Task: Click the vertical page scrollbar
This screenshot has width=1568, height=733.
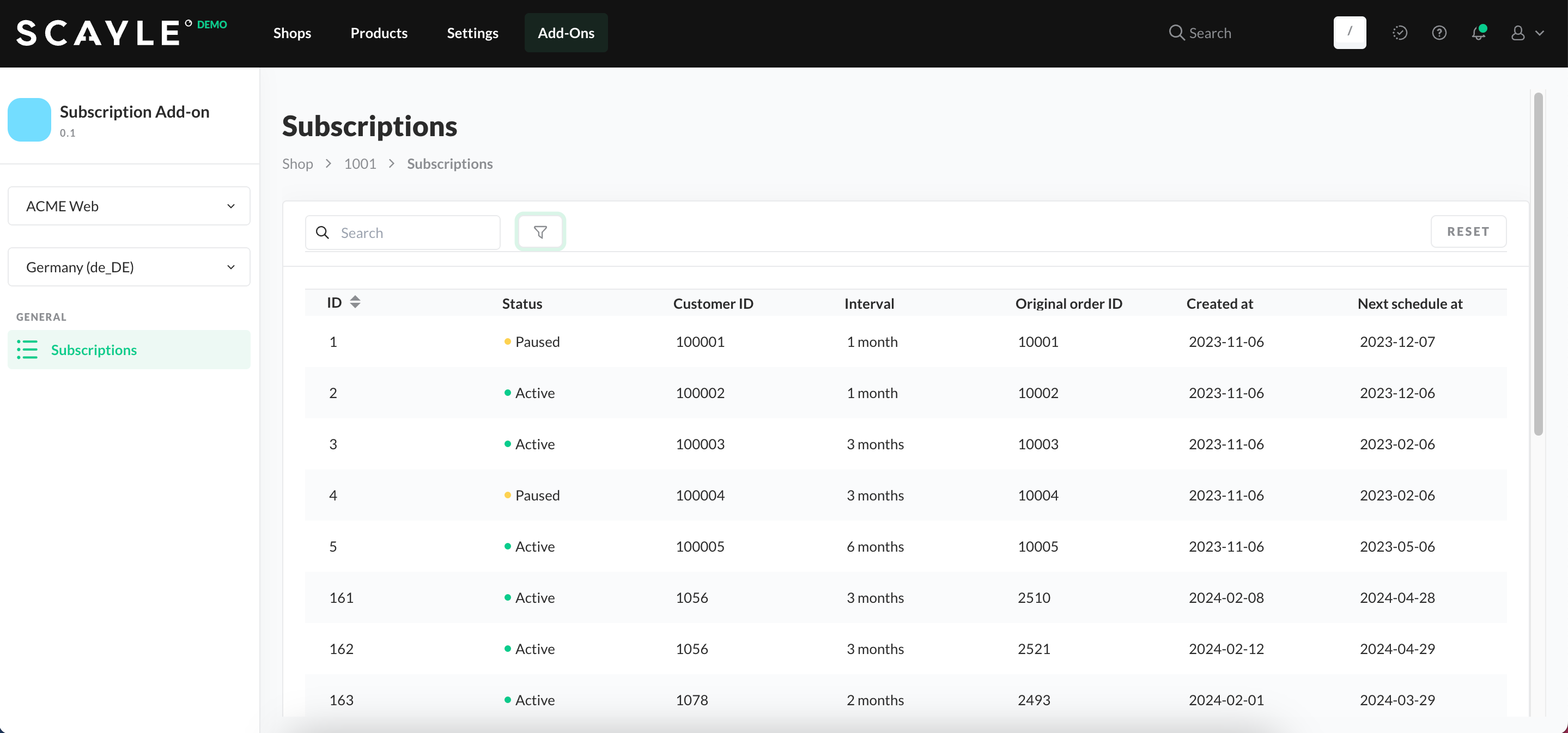Action: coord(1538,264)
